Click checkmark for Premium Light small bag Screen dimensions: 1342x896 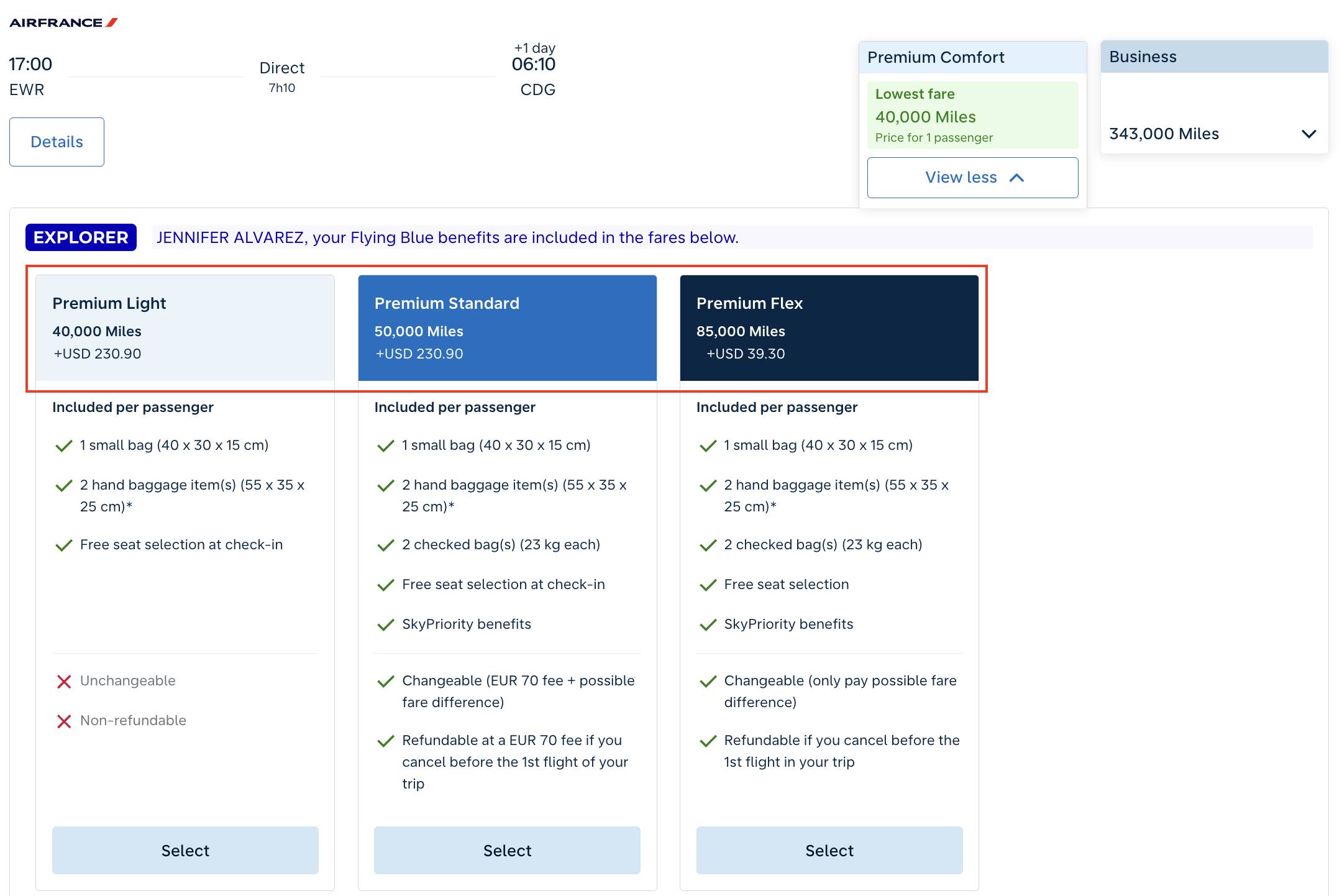(64, 446)
